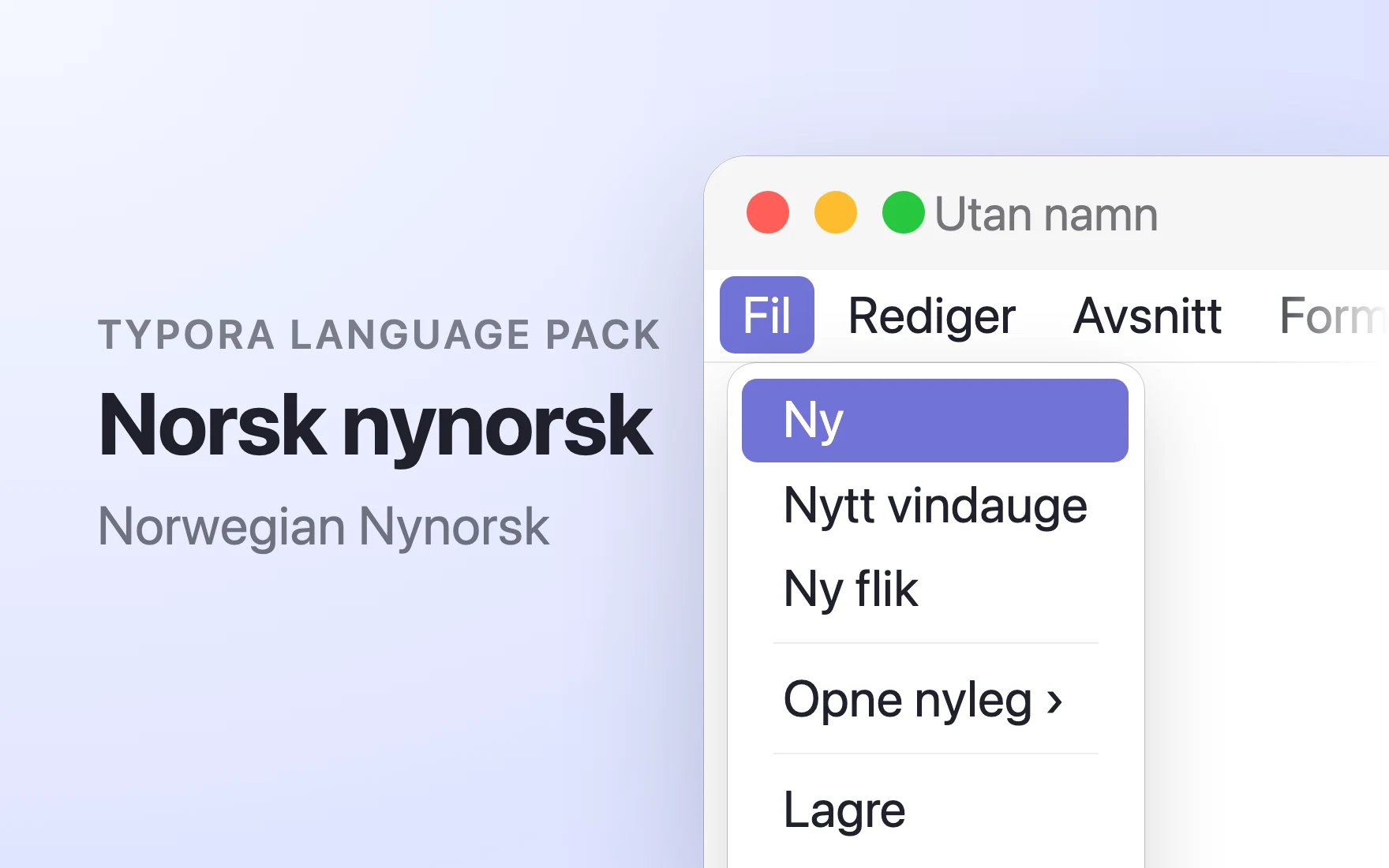Expand Opne nyleg submenu
The width and height of the screenshot is (1389, 868).
point(935,700)
